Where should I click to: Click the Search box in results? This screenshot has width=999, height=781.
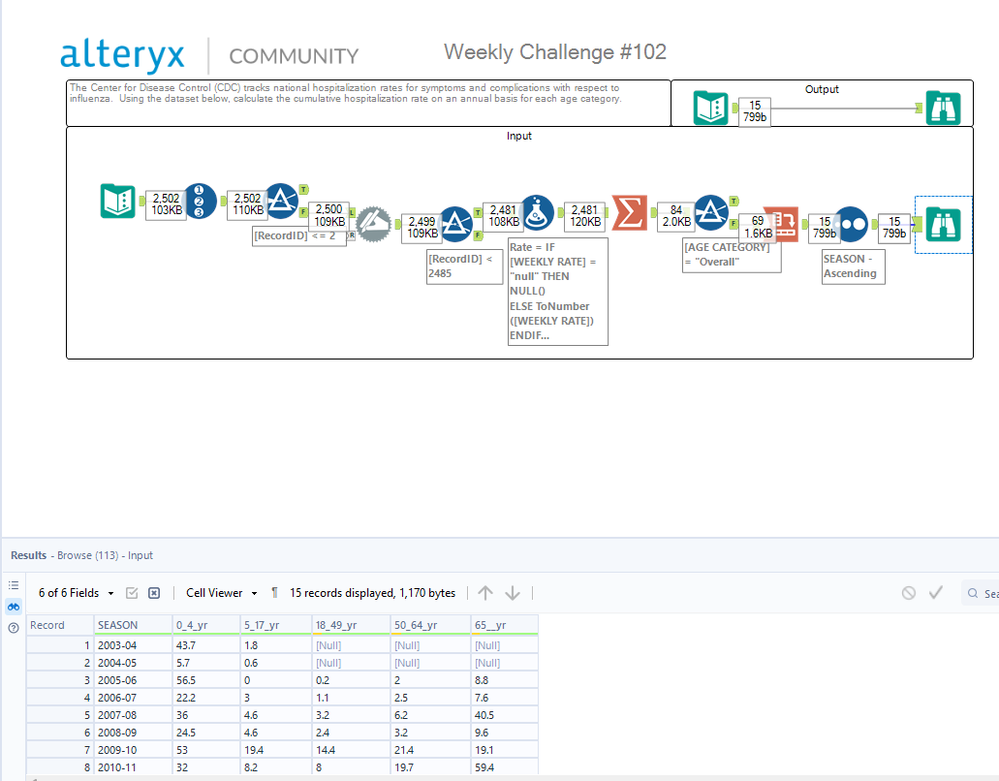(981, 593)
